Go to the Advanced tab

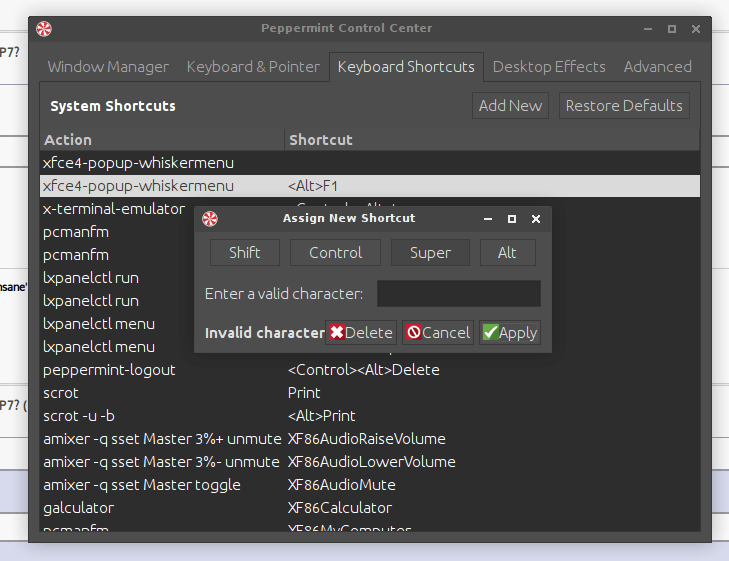tap(657, 67)
